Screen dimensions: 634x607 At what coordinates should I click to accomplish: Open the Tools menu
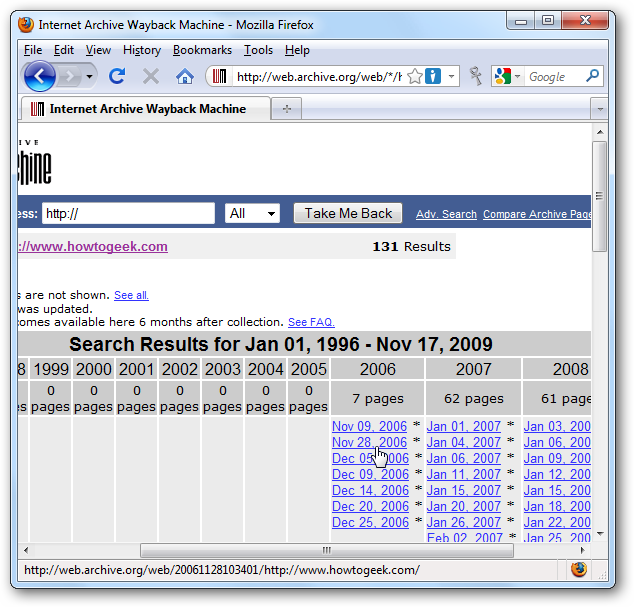tap(258, 50)
